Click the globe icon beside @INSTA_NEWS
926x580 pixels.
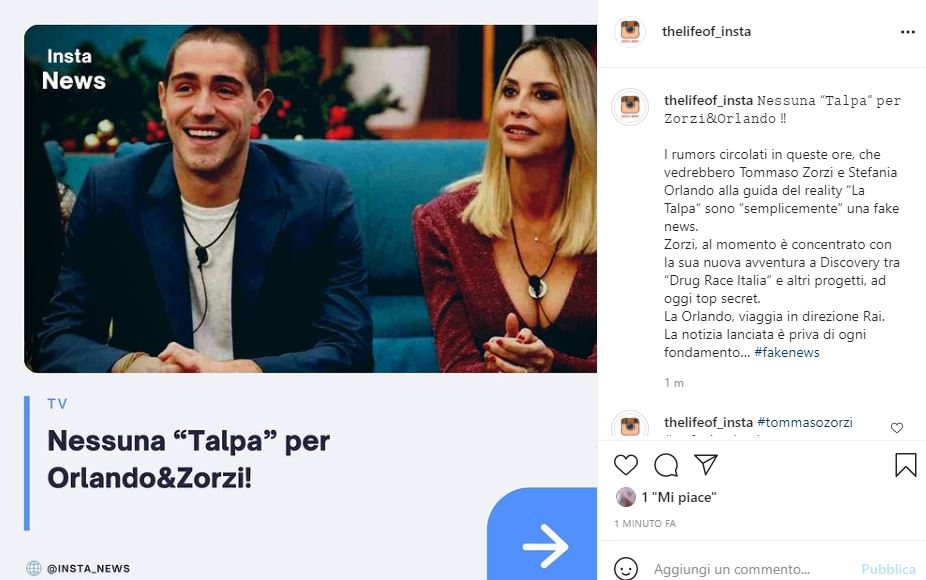point(34,568)
